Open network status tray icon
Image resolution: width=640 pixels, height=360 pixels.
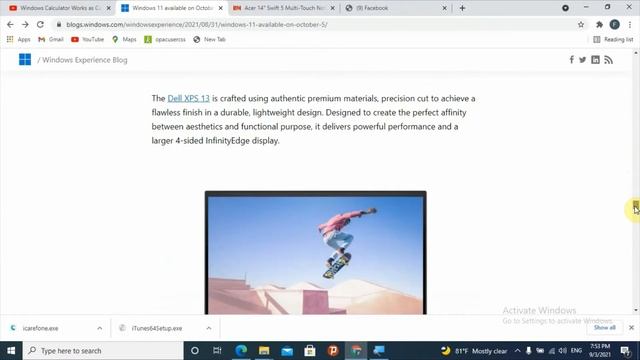tap(551, 351)
